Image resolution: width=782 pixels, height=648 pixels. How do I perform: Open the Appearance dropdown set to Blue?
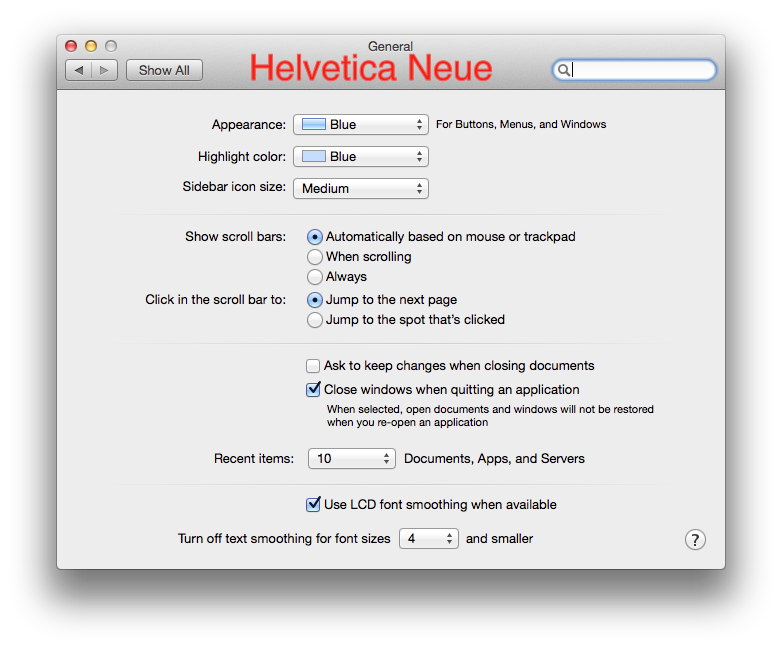[x=361, y=125]
